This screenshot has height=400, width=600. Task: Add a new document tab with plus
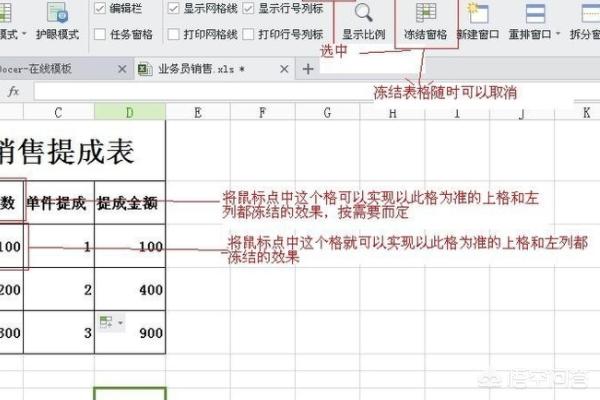point(308,69)
